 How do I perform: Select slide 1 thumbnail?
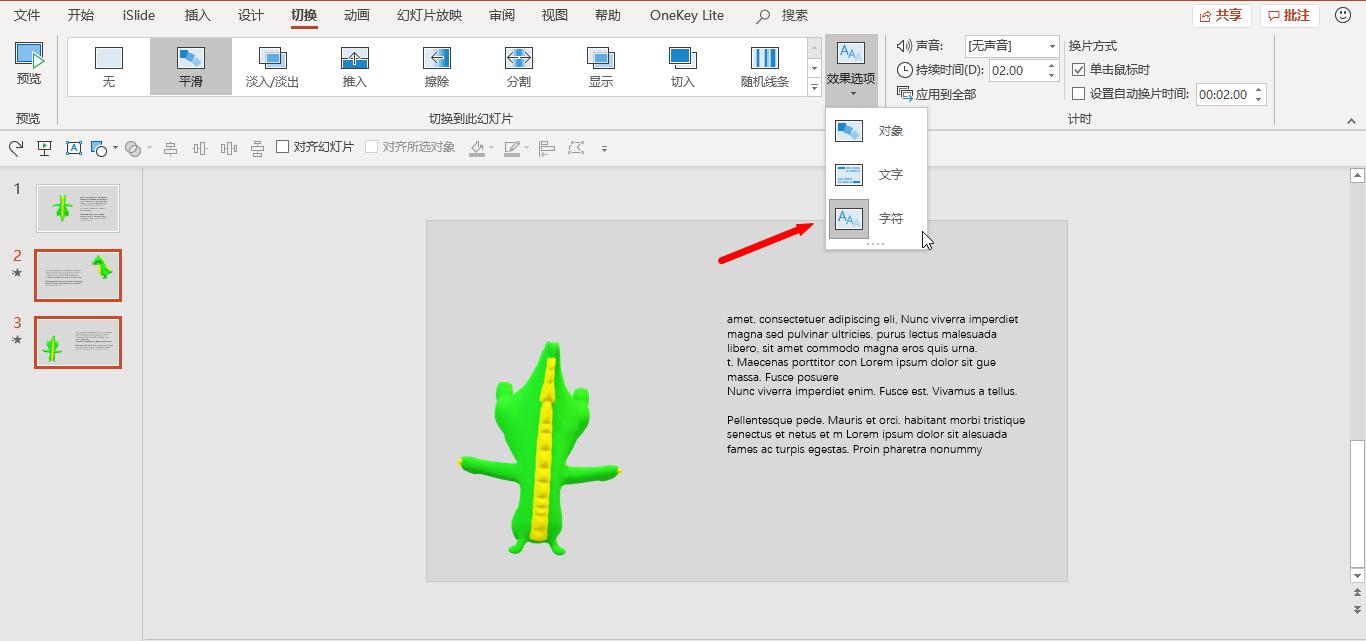click(x=78, y=208)
